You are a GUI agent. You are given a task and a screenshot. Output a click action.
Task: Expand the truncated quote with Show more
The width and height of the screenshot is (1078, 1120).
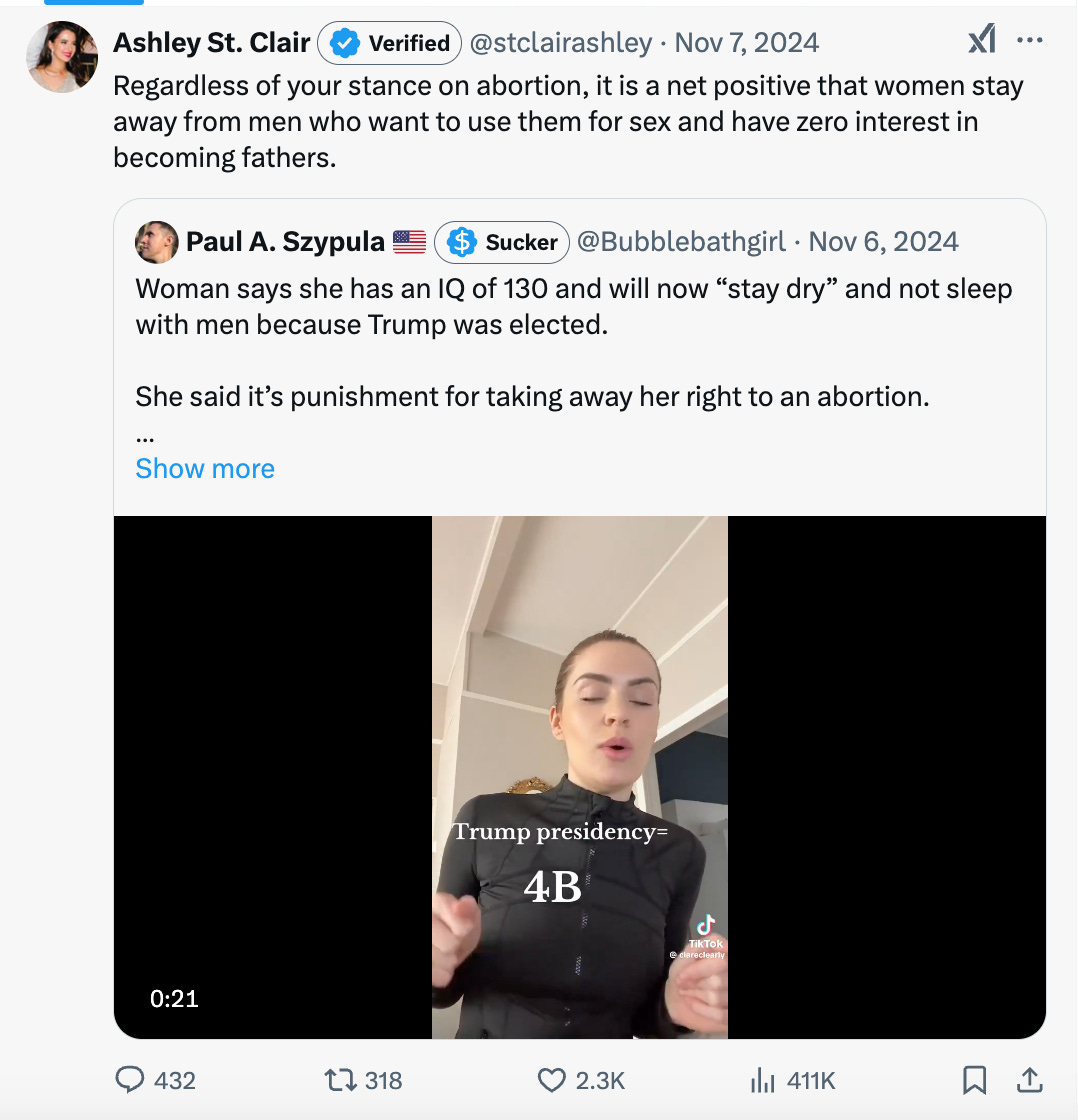[204, 468]
